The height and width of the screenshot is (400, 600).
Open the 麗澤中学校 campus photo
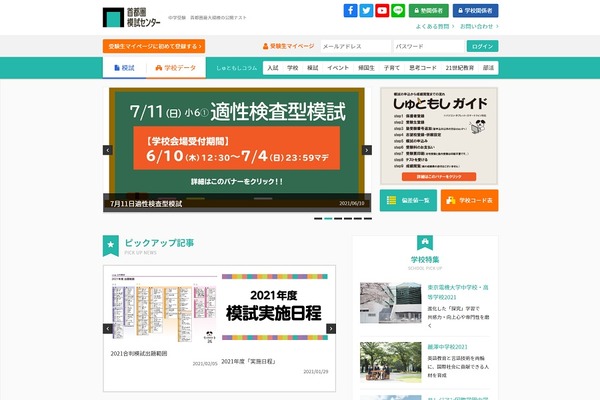(390, 362)
